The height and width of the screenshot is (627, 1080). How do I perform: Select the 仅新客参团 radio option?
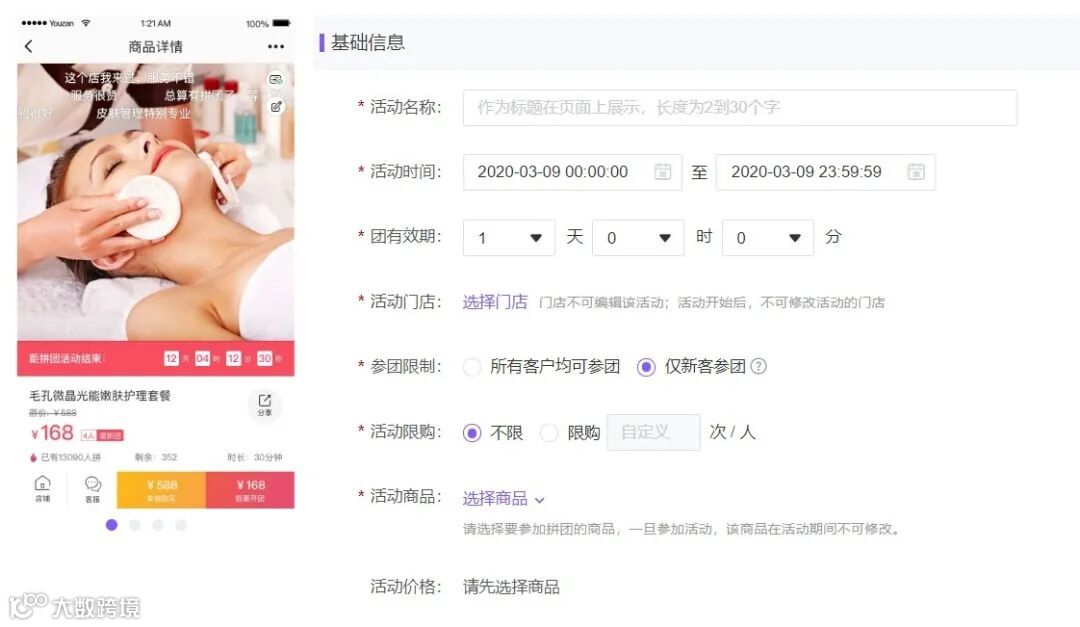coord(646,367)
